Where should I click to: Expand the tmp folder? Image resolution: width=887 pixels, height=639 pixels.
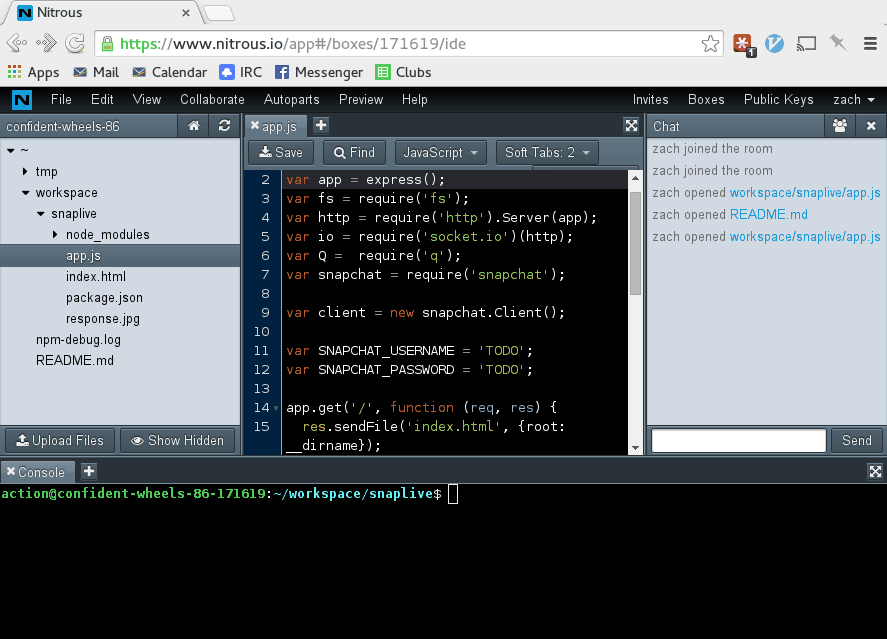[x=25, y=171]
